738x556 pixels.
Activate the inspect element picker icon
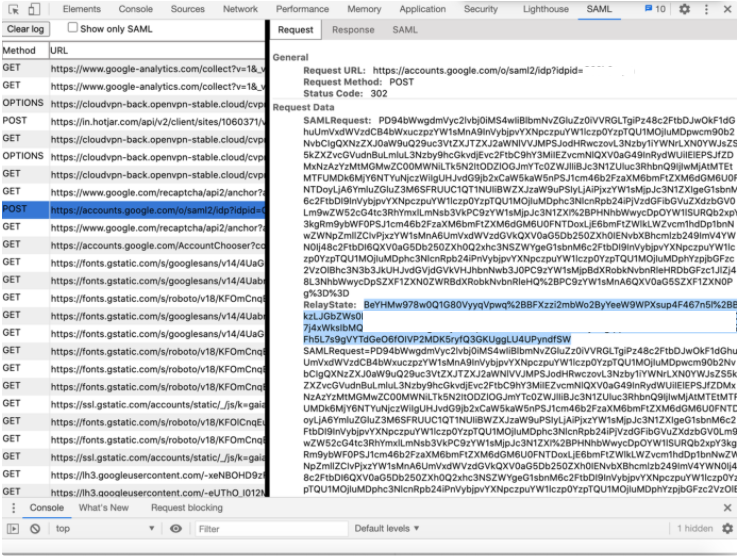[14, 9]
